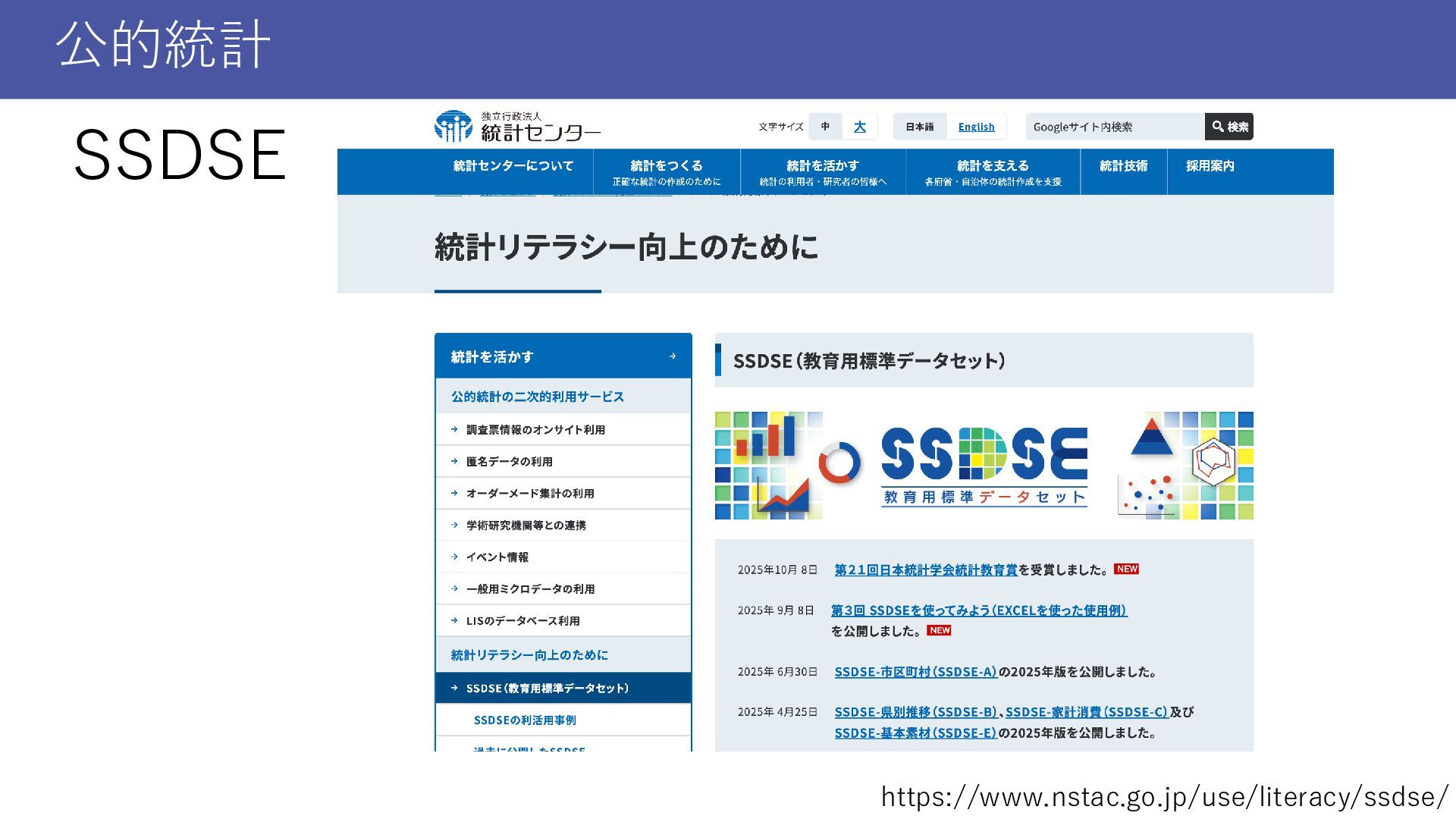Open 第21回日本統計学会統計教育賞 link
The image size is (1456, 819).
pyautogui.click(x=925, y=570)
